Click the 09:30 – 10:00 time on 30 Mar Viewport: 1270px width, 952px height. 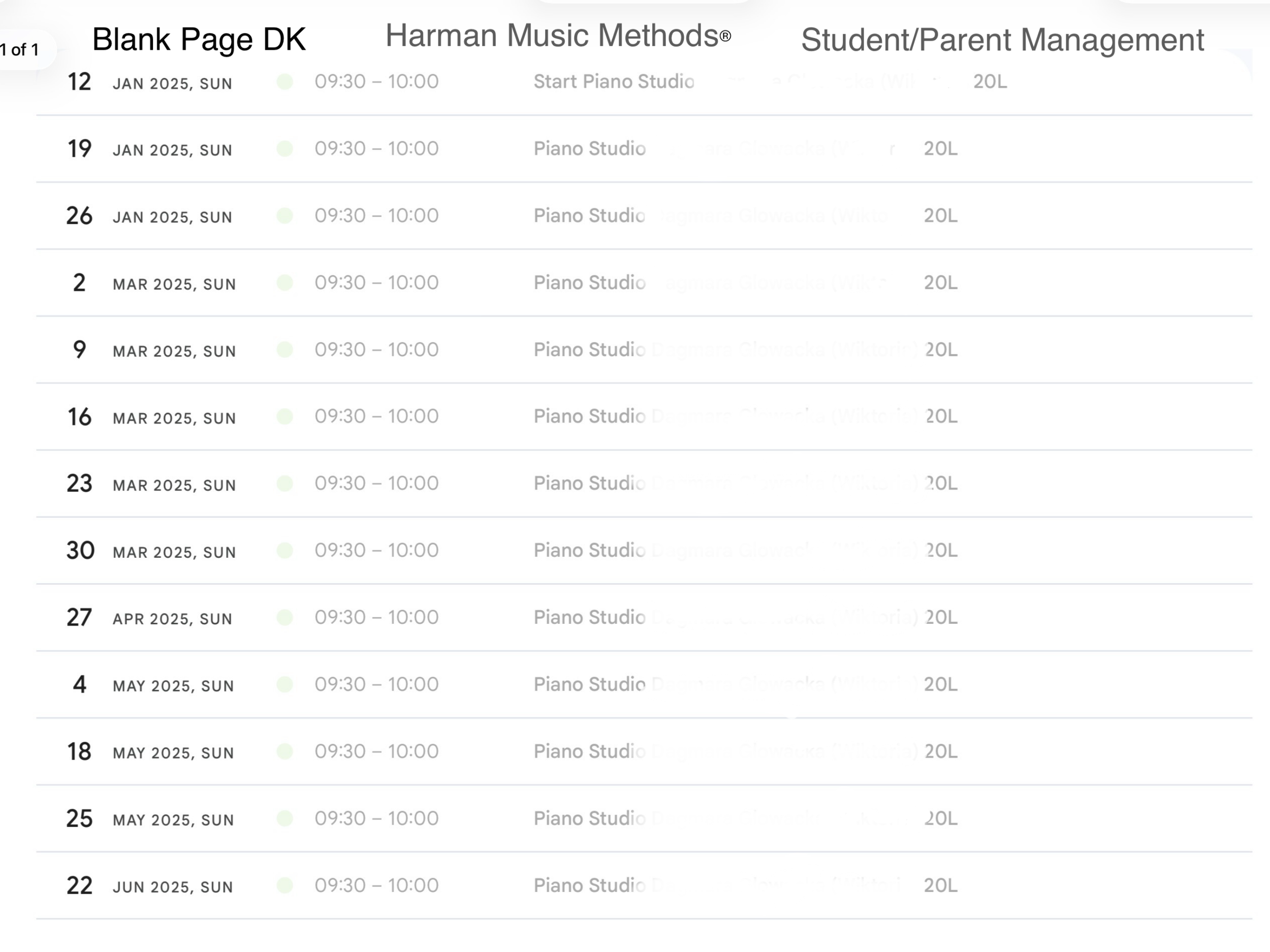376,550
